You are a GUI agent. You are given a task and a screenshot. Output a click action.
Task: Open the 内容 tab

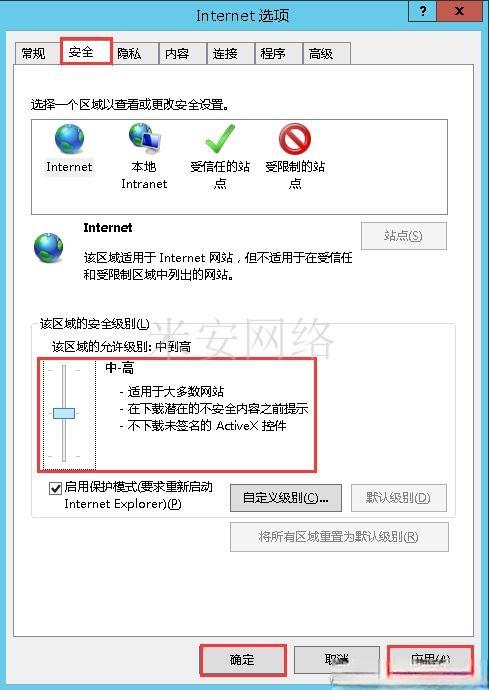click(177, 54)
